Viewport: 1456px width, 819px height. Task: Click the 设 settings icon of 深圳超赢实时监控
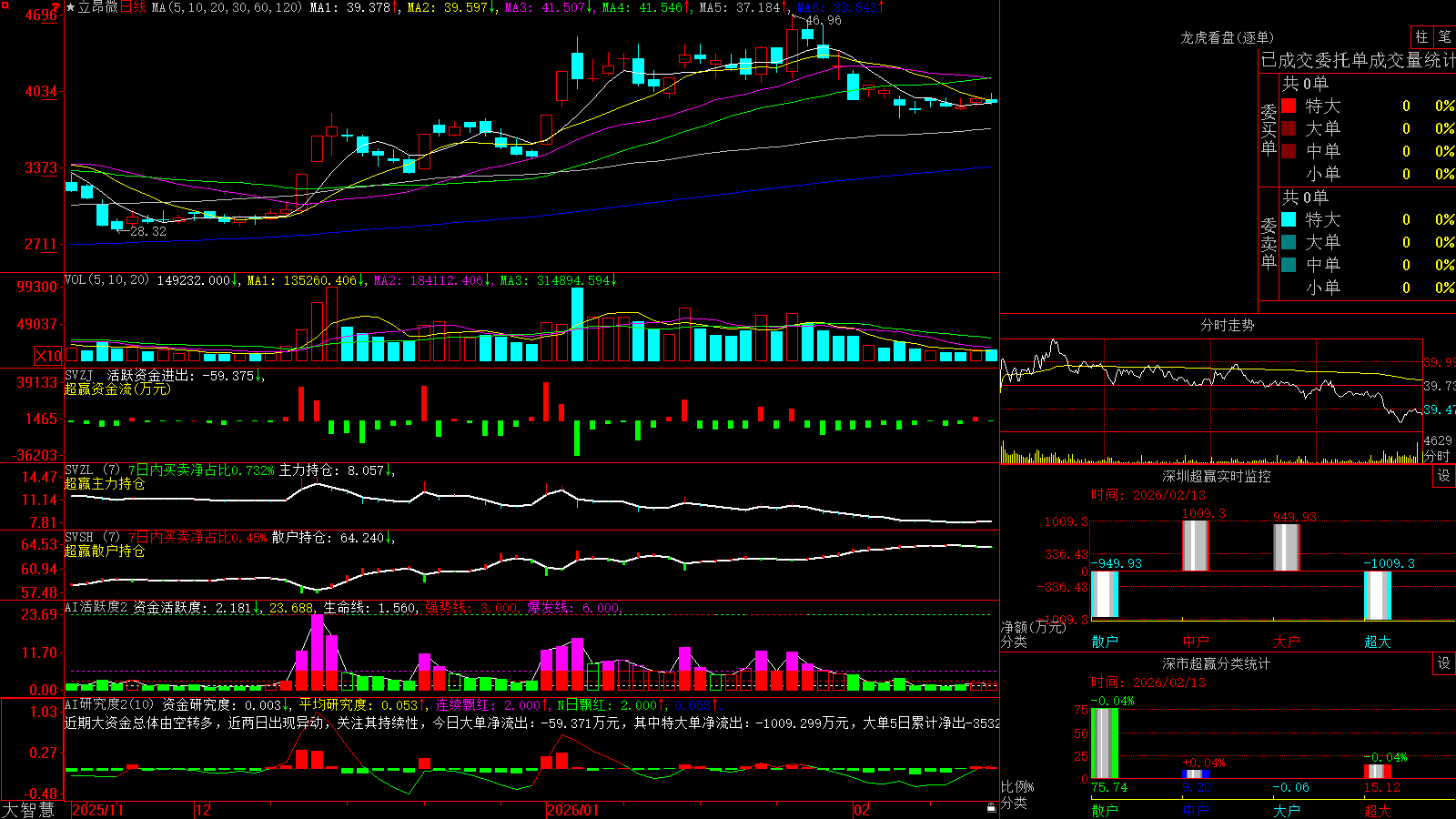coord(1444,476)
